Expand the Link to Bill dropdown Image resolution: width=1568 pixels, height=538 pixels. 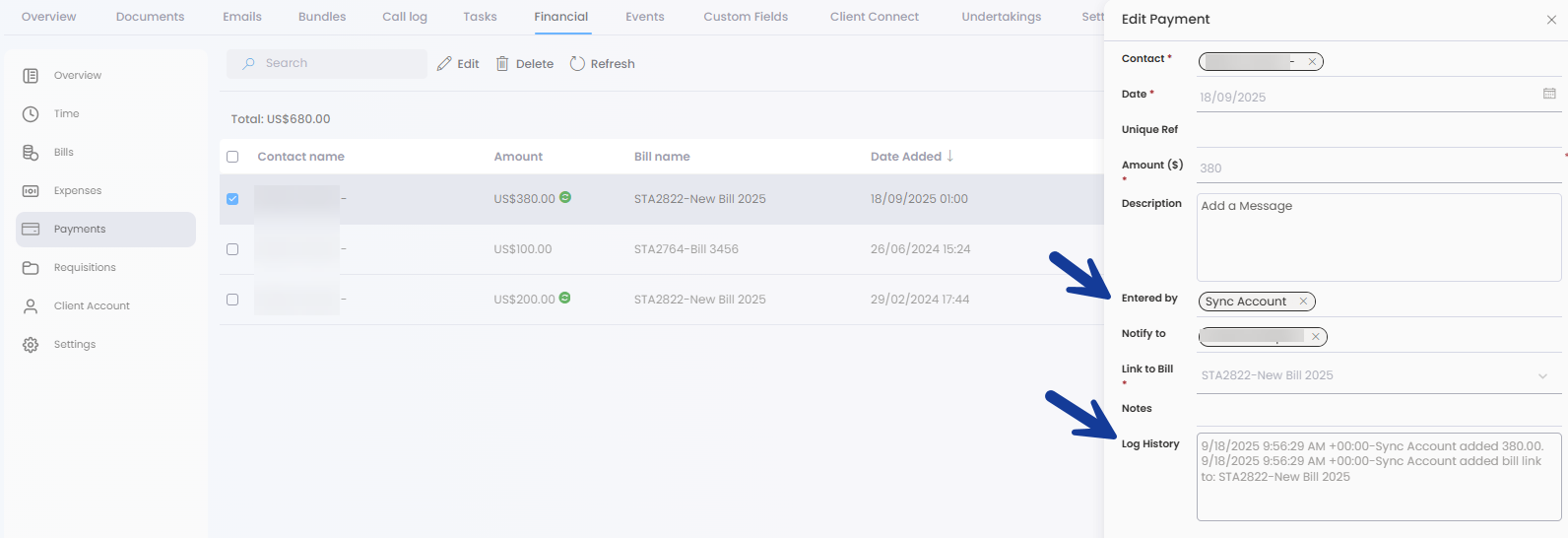point(1542,375)
